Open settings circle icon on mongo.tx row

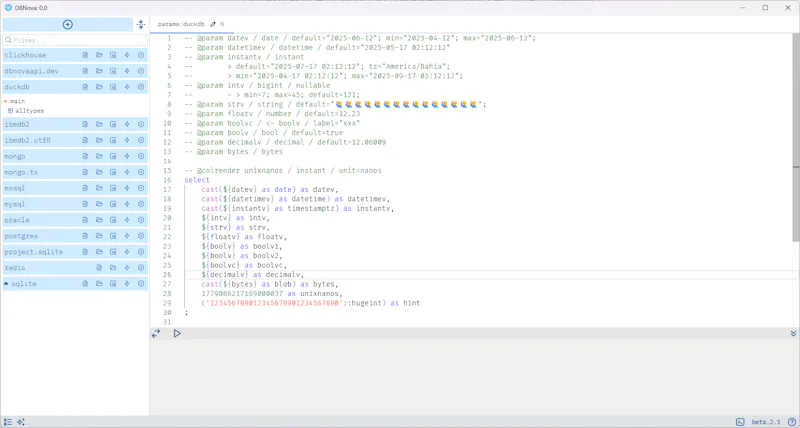click(141, 172)
